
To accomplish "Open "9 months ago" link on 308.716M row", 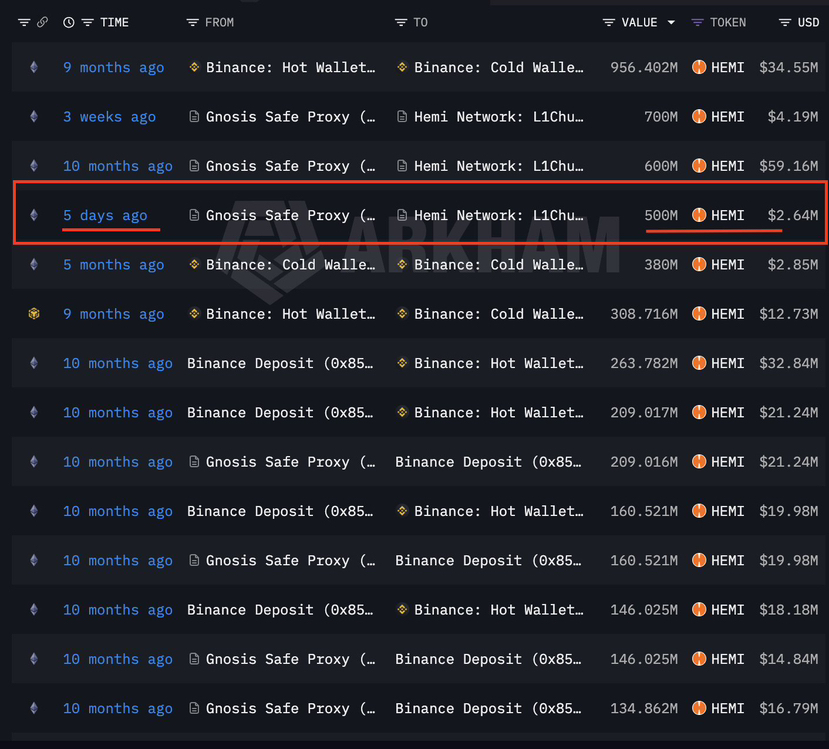I will 114,314.
